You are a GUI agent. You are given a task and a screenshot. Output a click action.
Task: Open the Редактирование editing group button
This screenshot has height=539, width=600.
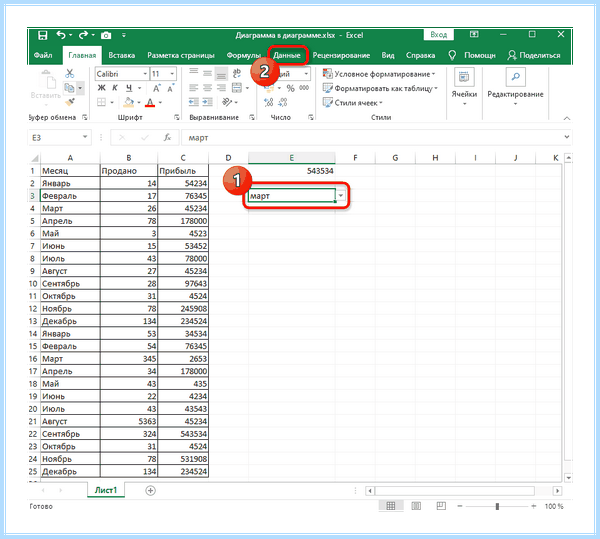click(x=515, y=87)
